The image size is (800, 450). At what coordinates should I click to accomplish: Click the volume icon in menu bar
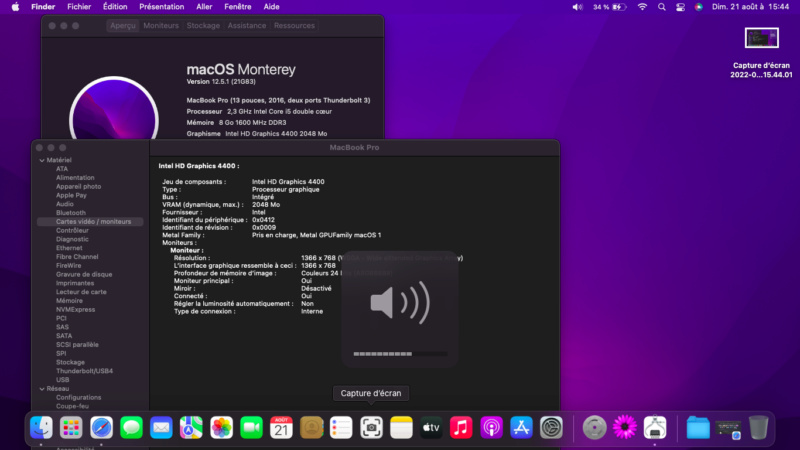click(x=577, y=7)
